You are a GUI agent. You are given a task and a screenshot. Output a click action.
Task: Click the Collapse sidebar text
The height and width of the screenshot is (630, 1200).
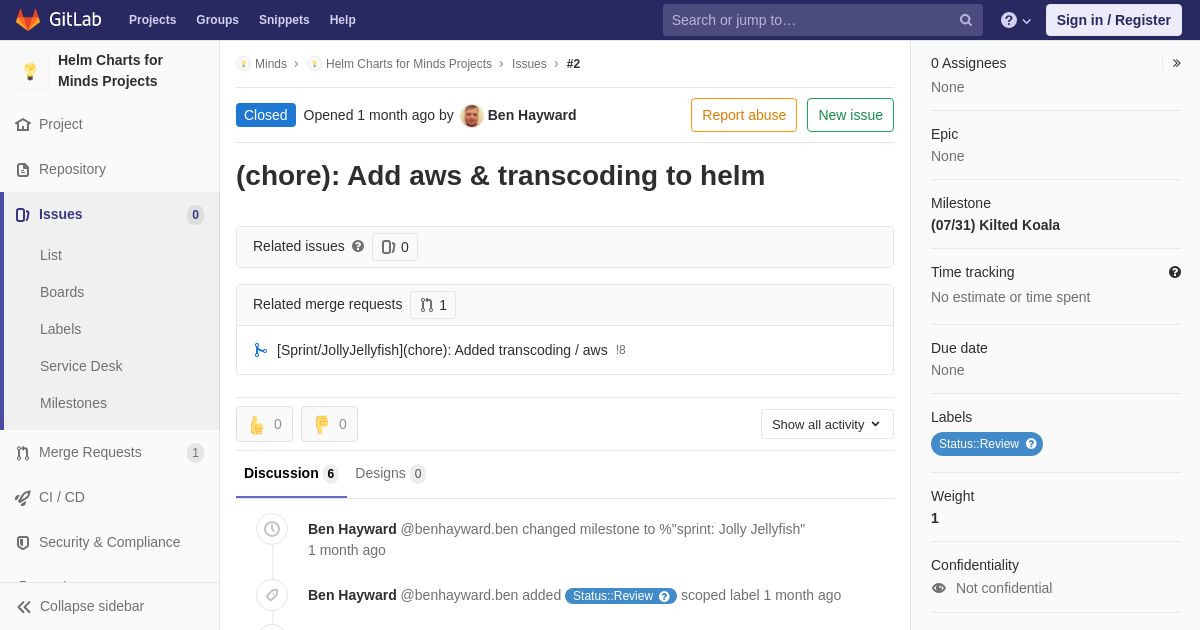(92, 606)
